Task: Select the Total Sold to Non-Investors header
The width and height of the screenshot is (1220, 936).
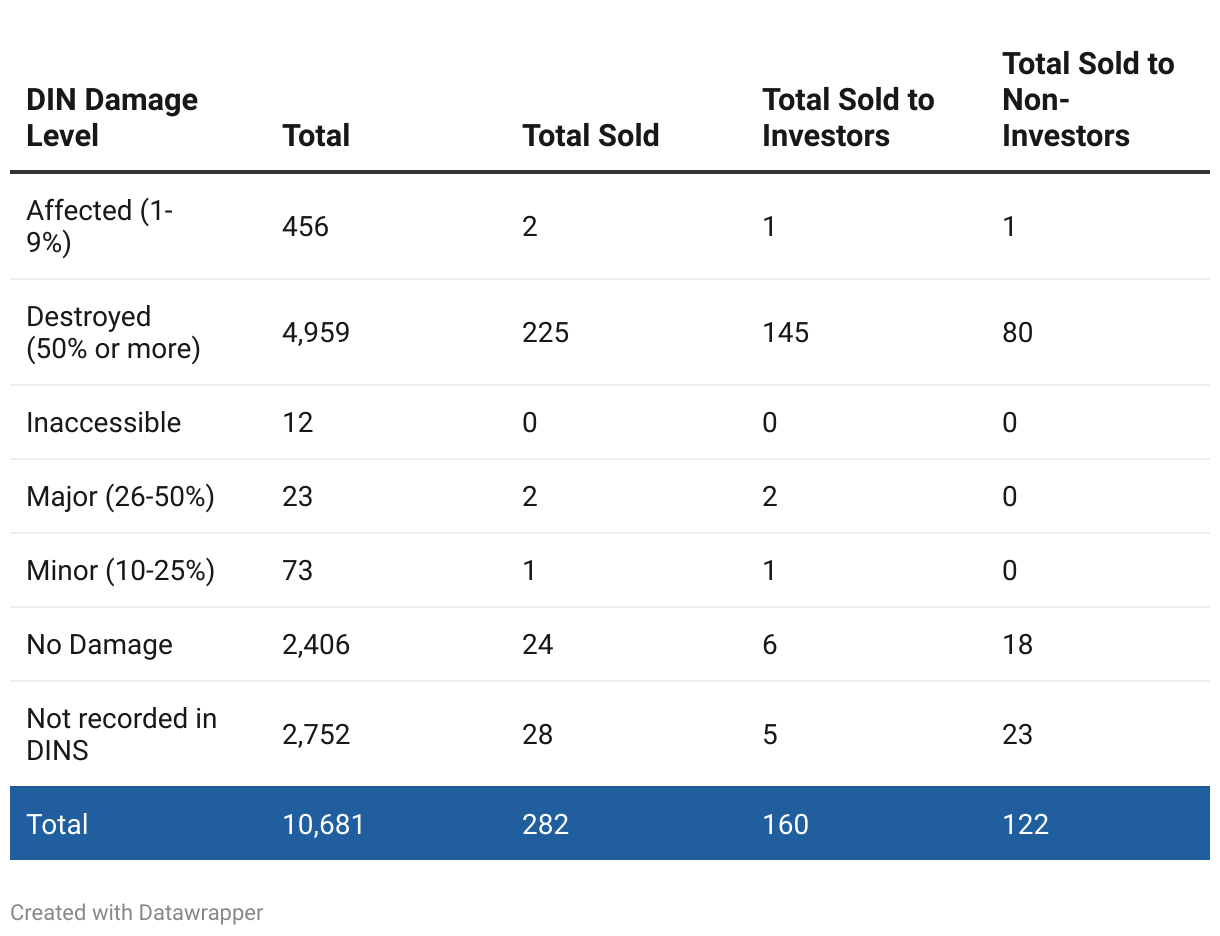Action: click(1088, 100)
